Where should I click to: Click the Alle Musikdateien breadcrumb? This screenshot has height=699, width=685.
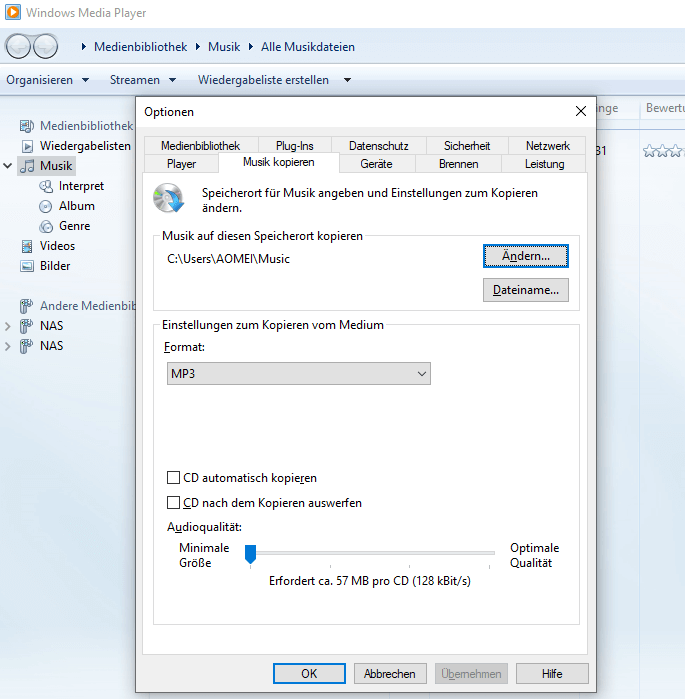308,47
